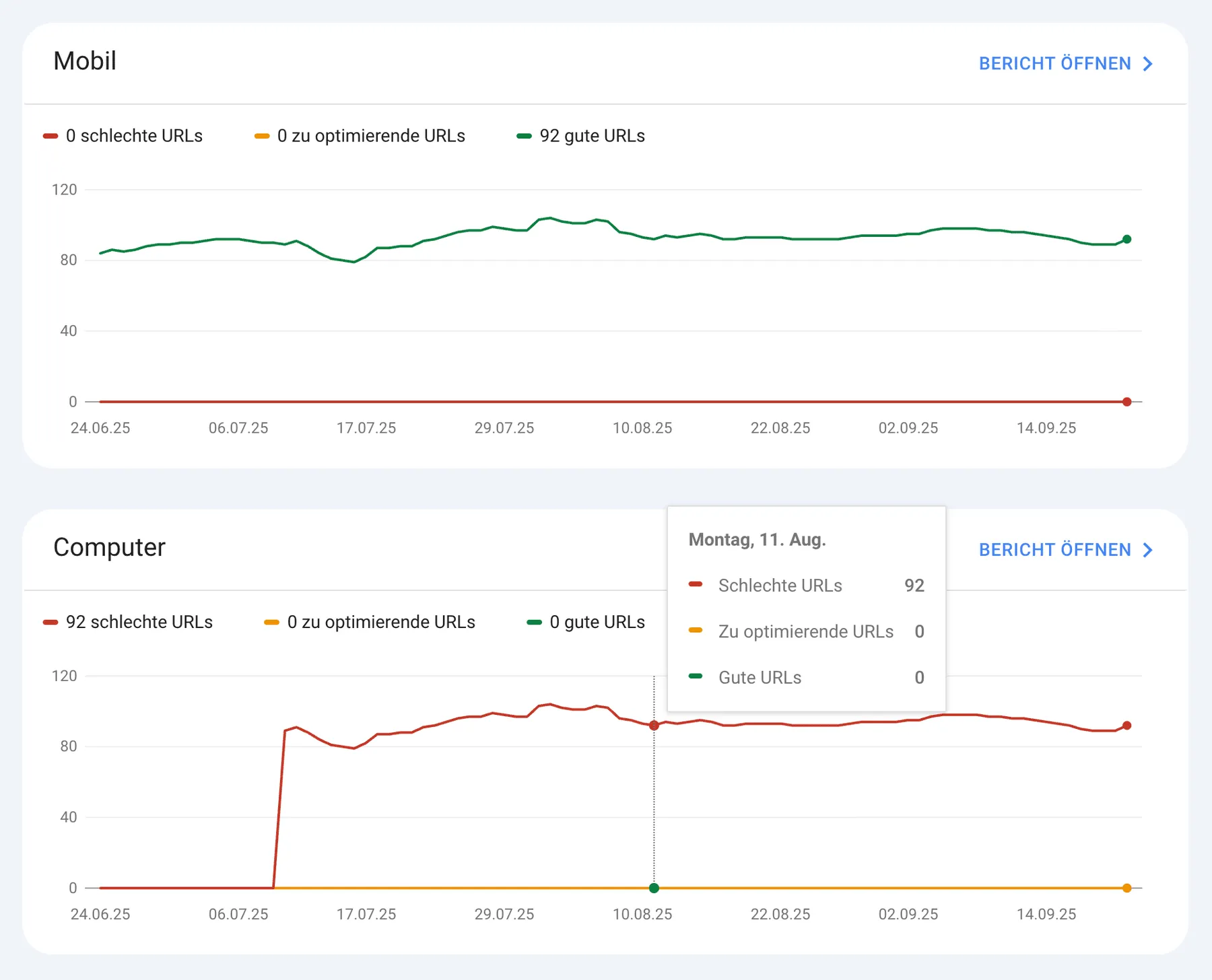This screenshot has width=1212, height=980.
Task: Click the 80 axis label in Computer chart
Action: (69, 746)
